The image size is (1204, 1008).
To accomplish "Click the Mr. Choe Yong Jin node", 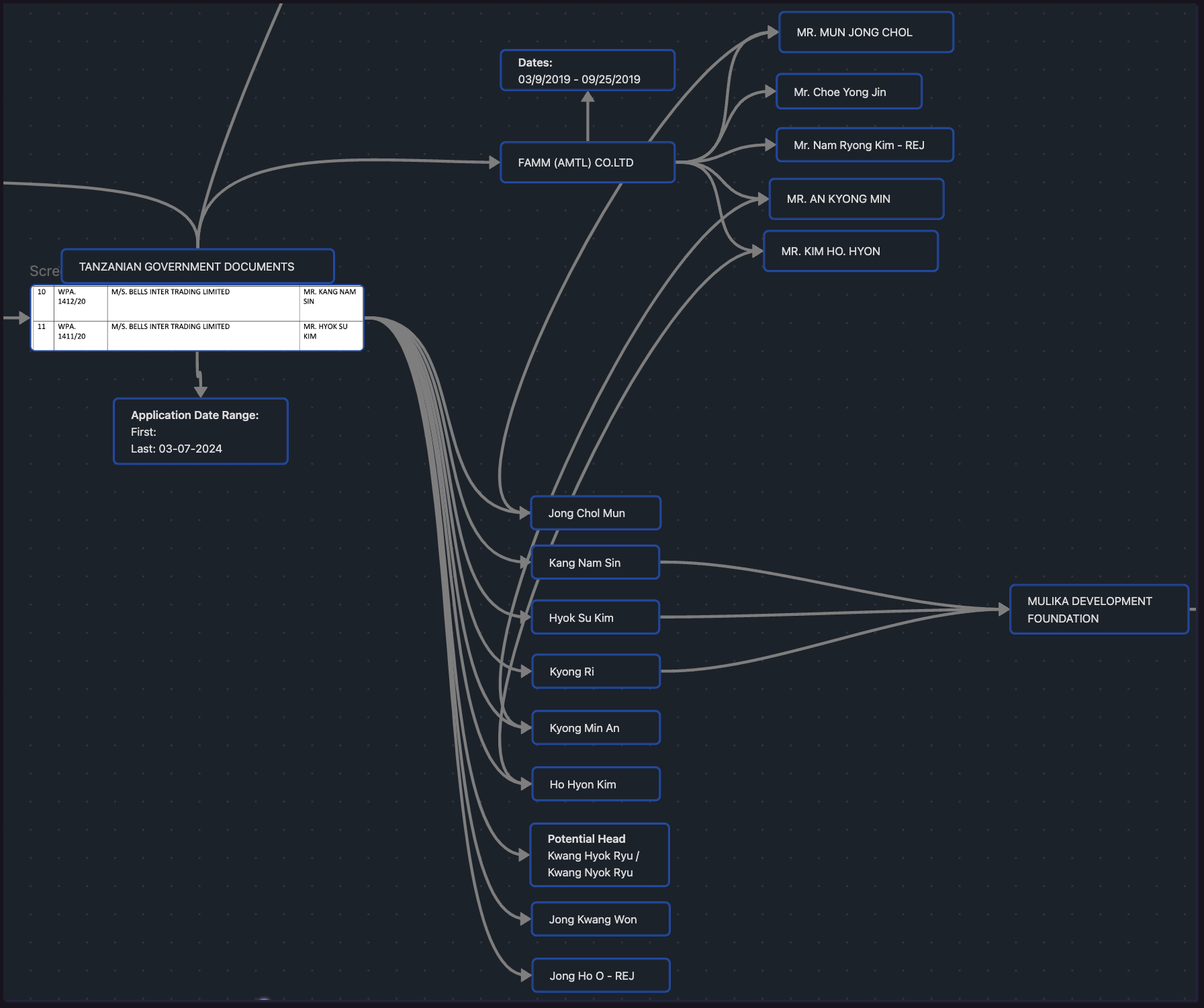I will (x=849, y=92).
